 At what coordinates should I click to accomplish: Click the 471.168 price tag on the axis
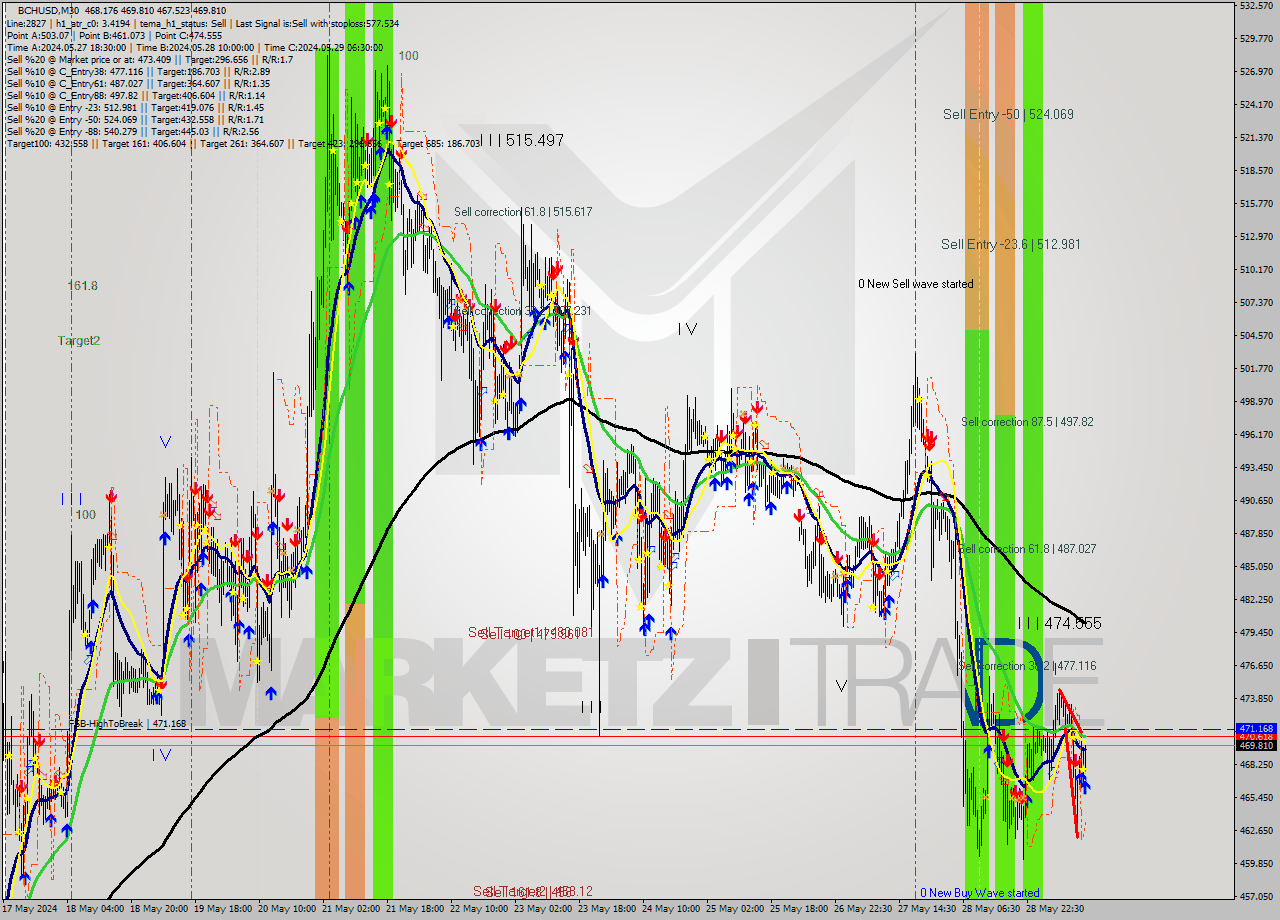point(1257,728)
